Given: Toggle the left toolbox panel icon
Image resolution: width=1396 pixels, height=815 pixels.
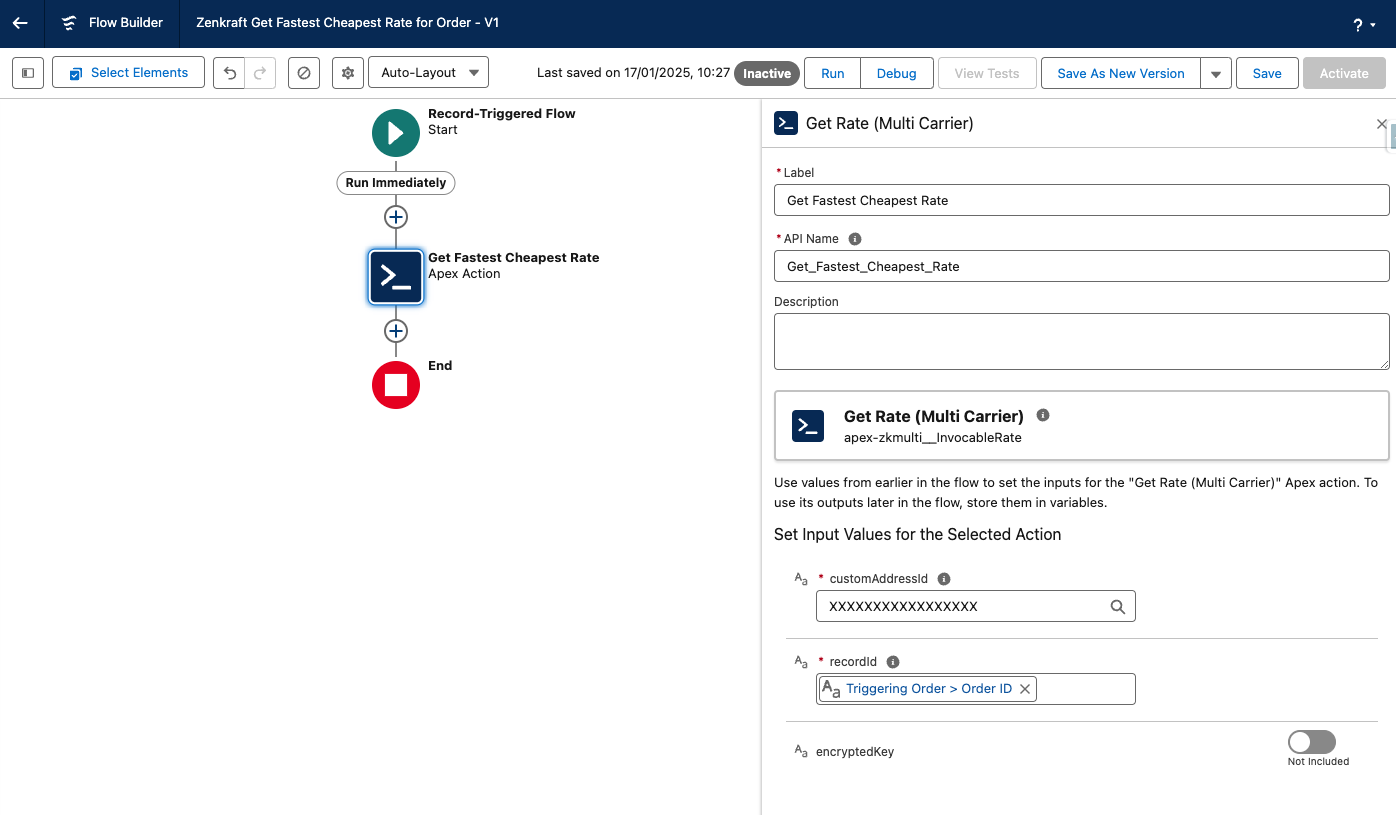Looking at the screenshot, I should (28, 73).
